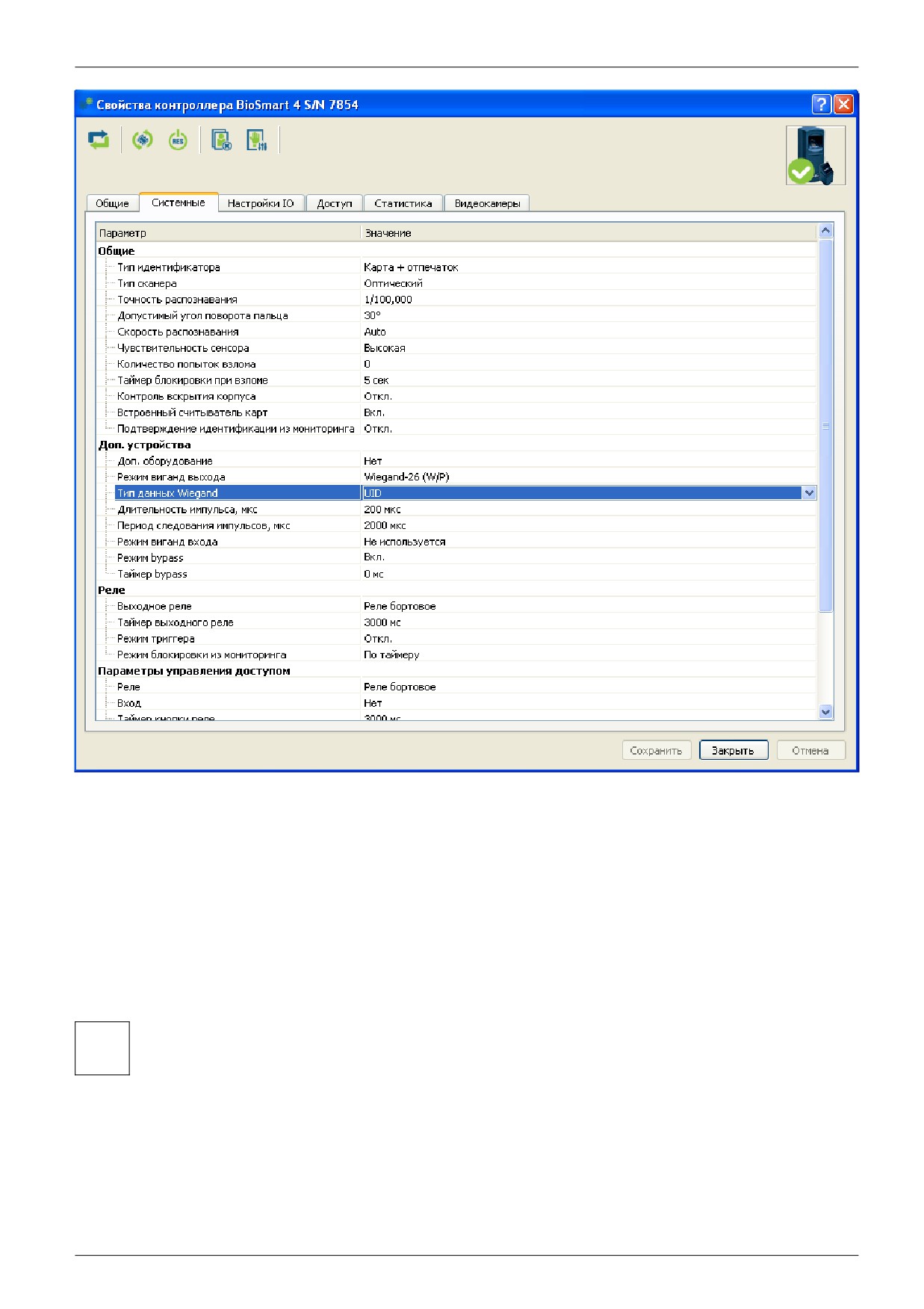Image resolution: width=924 pixels, height=1309 pixels.
Task: Open the Тип данных Wiegand dropdown arrow
Action: point(809,493)
